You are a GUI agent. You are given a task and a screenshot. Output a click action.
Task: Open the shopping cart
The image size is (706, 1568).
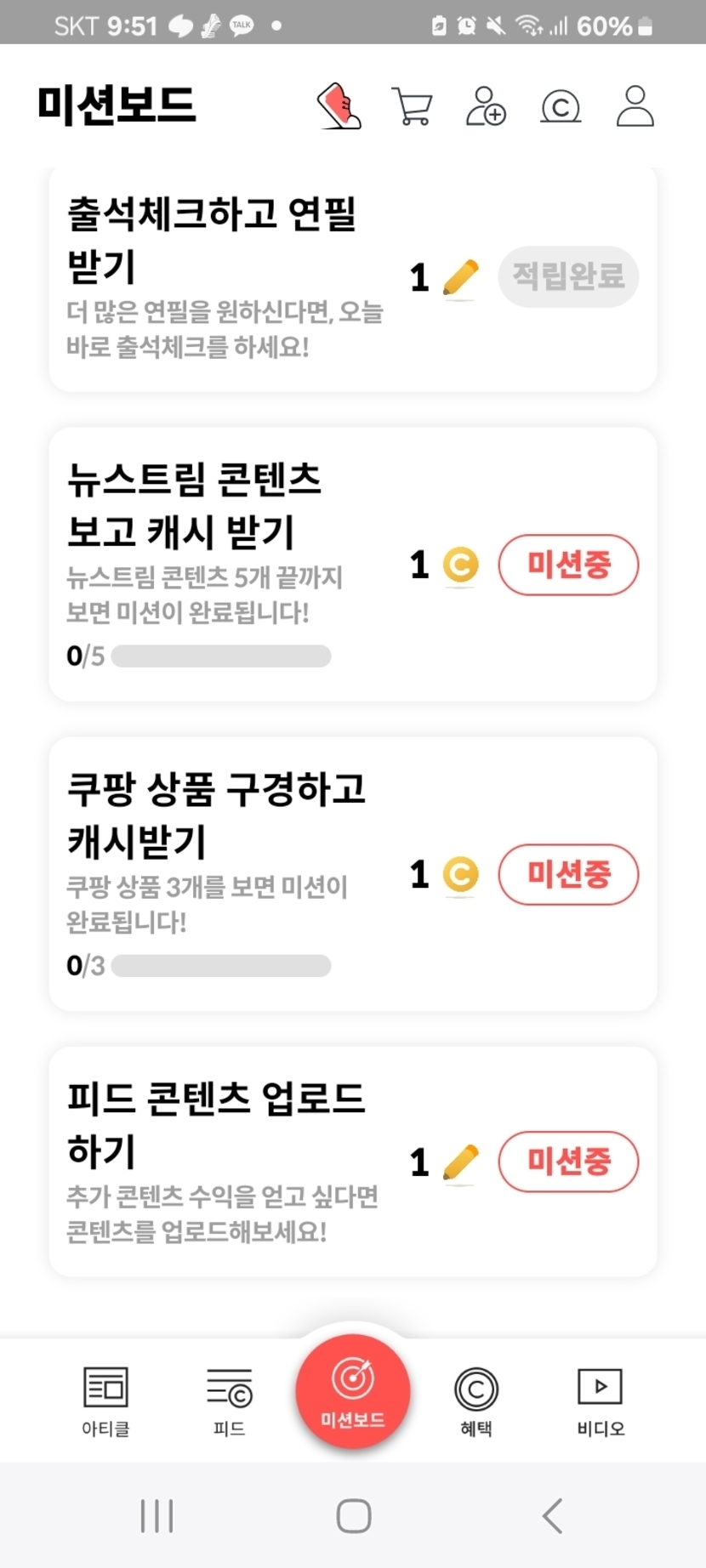coord(413,106)
